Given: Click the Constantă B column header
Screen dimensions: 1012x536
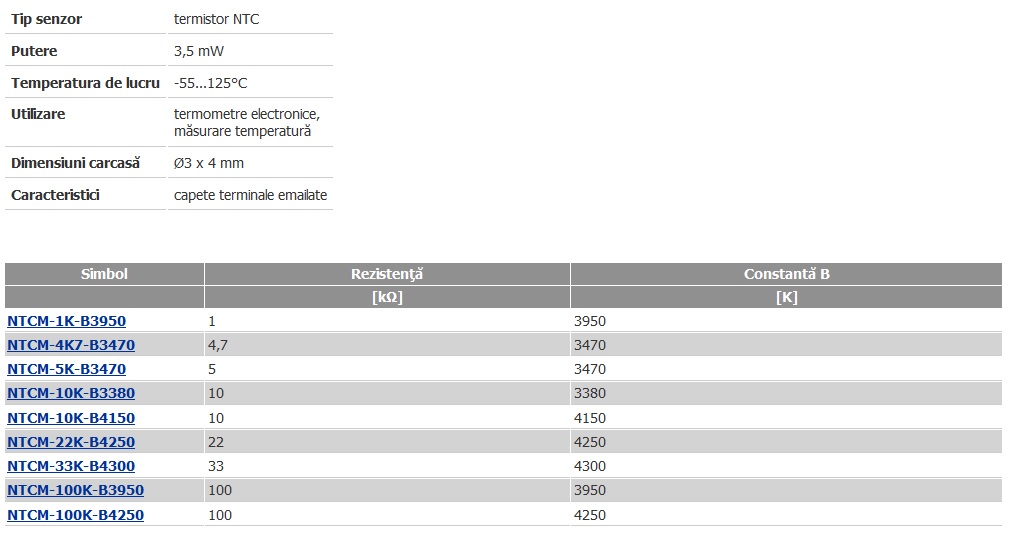Looking at the screenshot, I should pyautogui.click(x=786, y=274).
